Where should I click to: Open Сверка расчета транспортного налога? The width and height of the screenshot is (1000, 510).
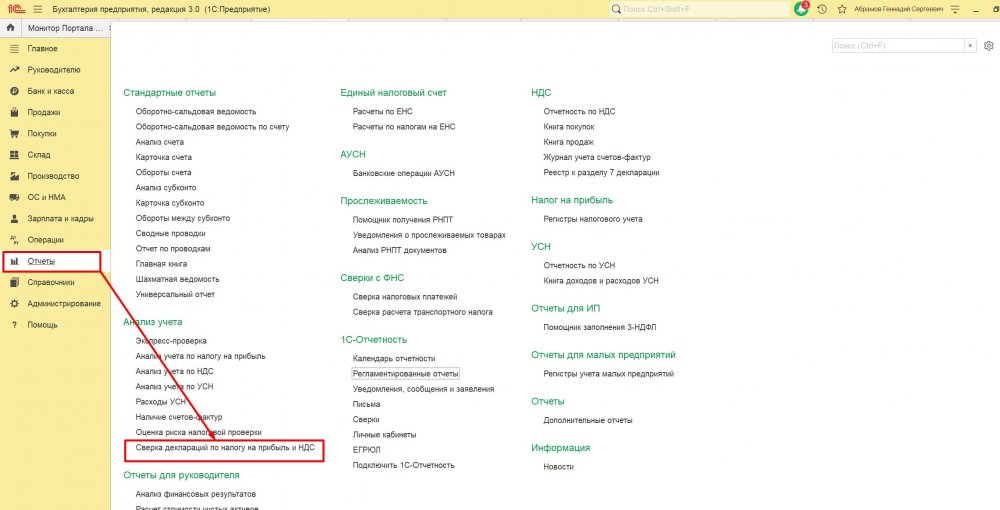(423, 312)
